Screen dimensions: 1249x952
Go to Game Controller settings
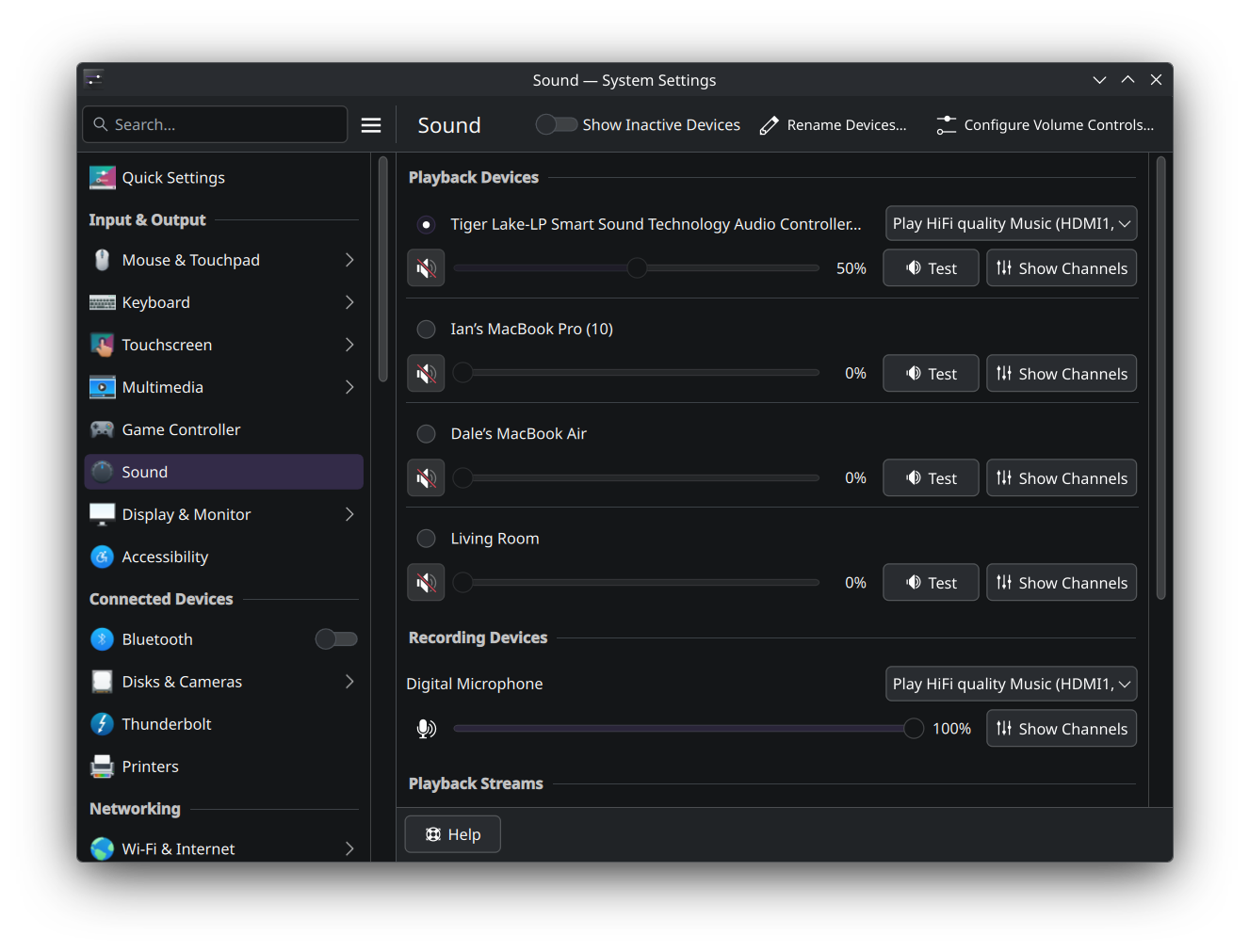click(181, 430)
